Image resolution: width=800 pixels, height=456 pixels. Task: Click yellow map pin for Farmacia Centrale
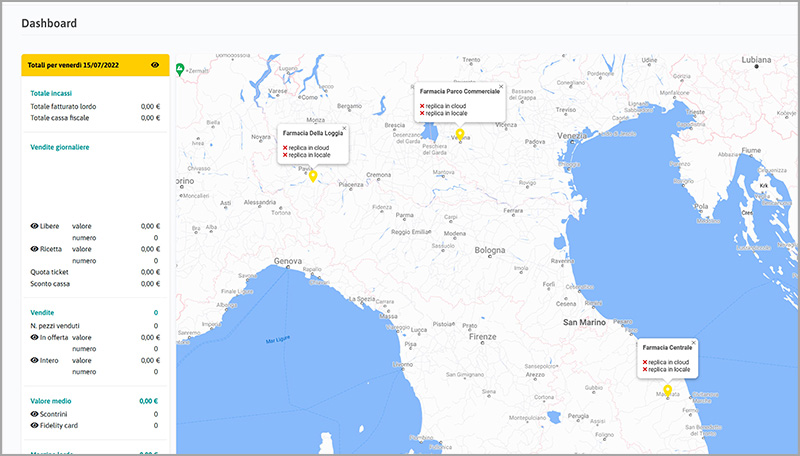pyautogui.click(x=668, y=390)
